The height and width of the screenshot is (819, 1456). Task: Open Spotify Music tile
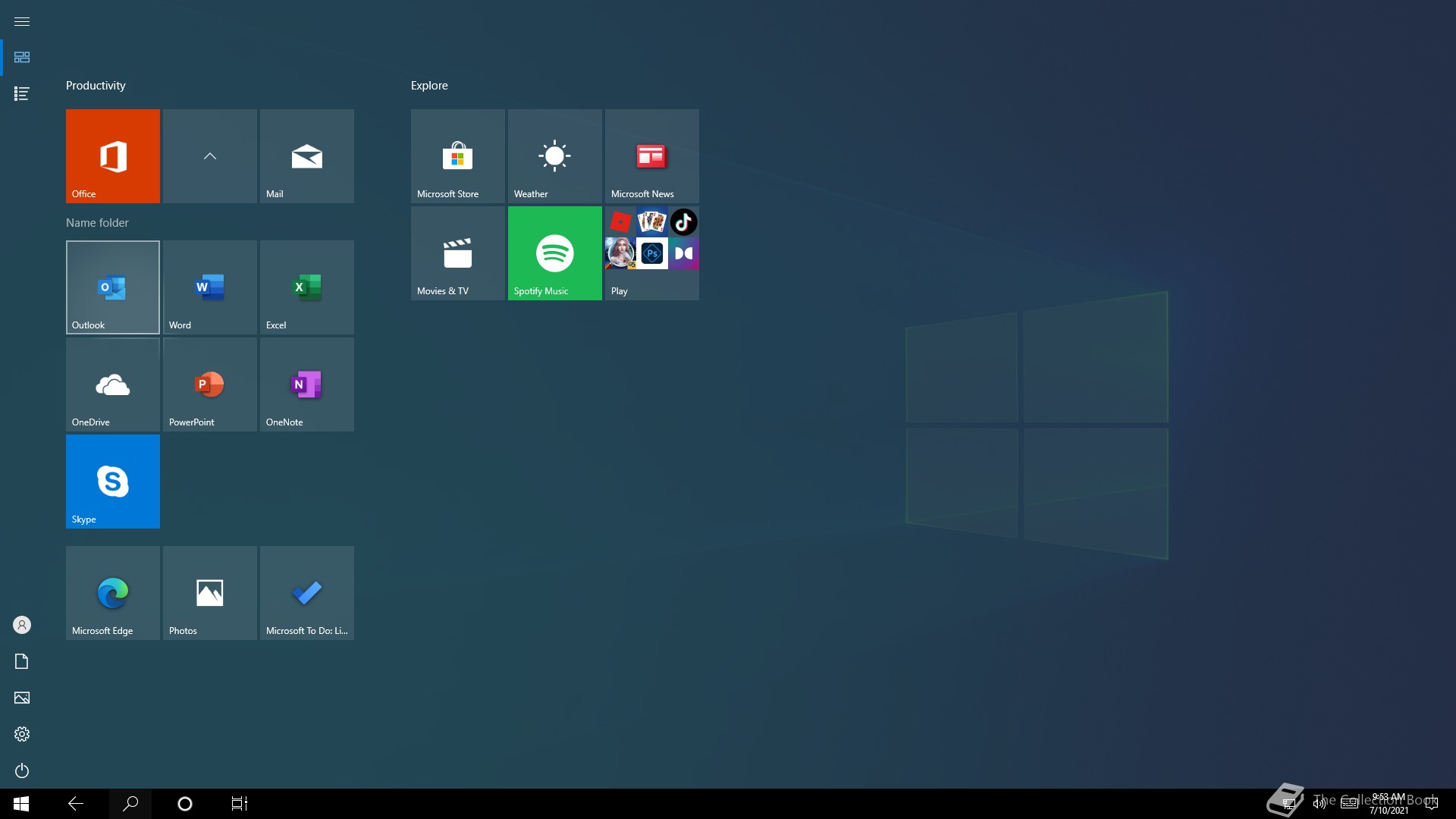click(555, 253)
